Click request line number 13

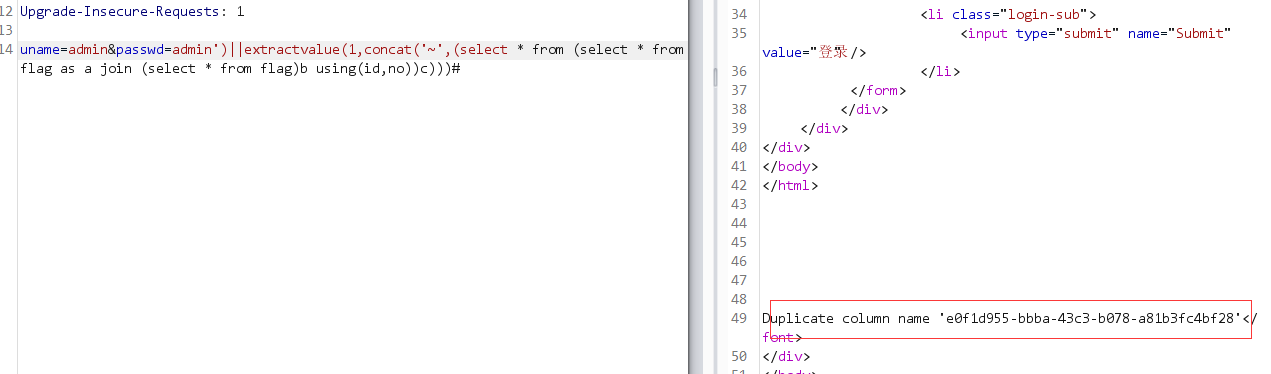(7, 31)
